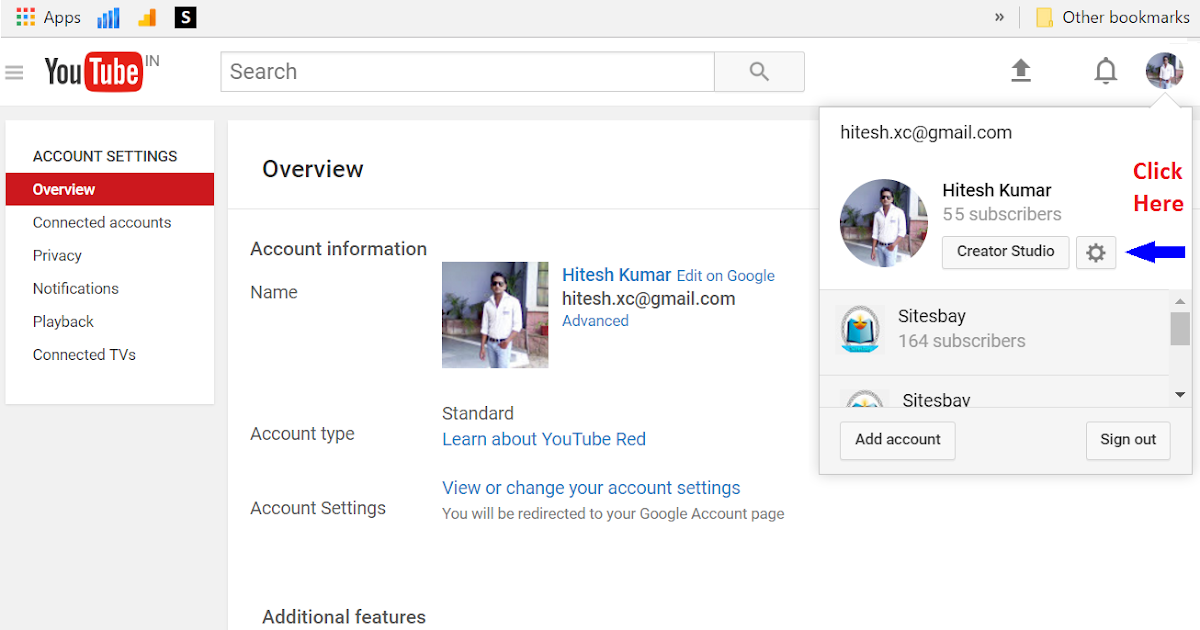
Task: Click the scroll down arrow in channel list
Action: pyautogui.click(x=1181, y=394)
